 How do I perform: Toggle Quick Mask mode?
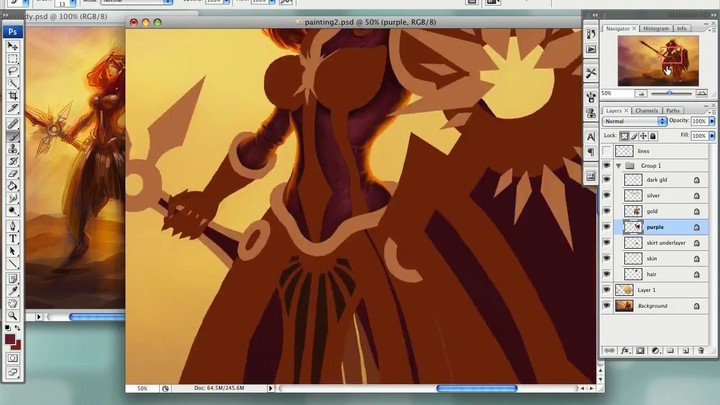coord(12,358)
